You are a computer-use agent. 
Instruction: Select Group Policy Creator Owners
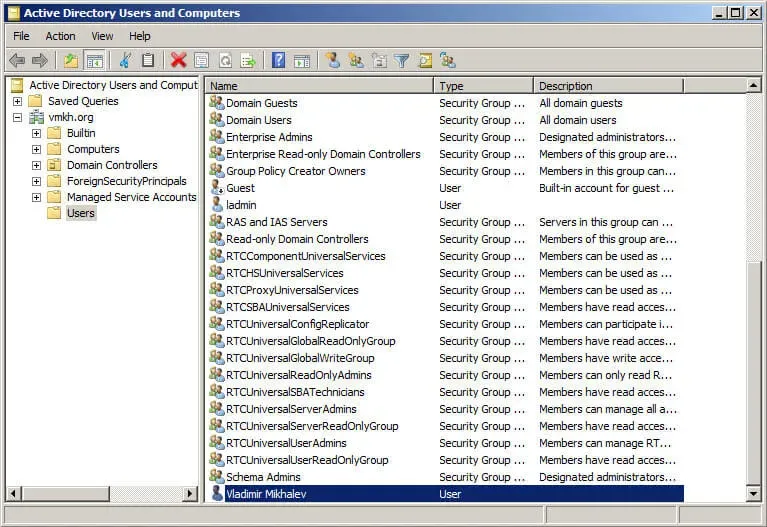point(295,171)
